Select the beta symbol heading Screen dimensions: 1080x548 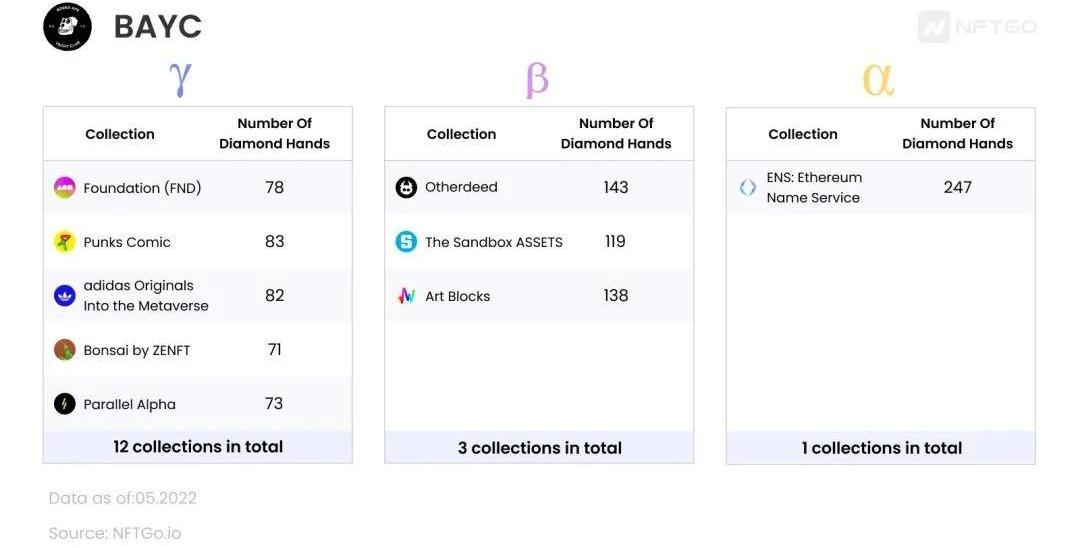tap(537, 81)
